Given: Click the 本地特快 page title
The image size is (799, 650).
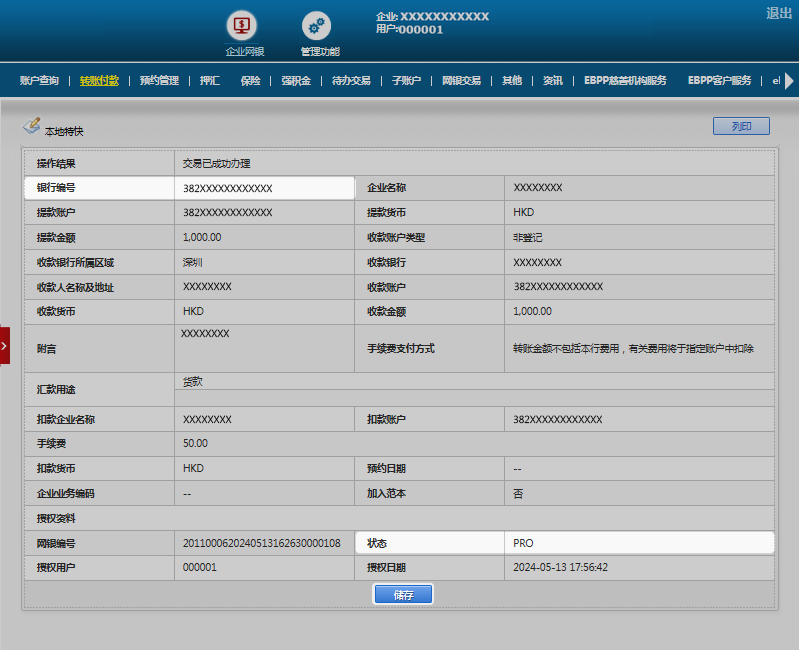Looking at the screenshot, I should (x=64, y=131).
